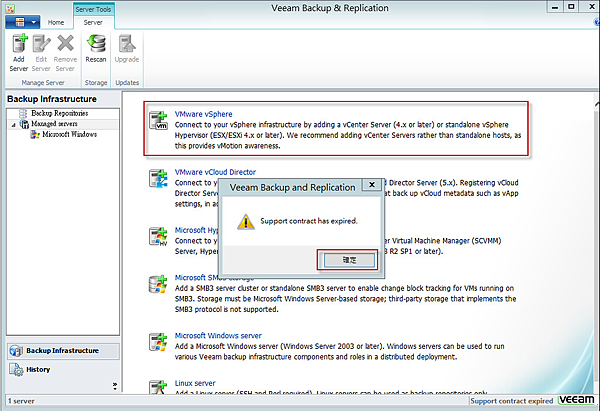
Task: Switch to the Home ribbon tab
Action: pyautogui.click(x=56, y=23)
